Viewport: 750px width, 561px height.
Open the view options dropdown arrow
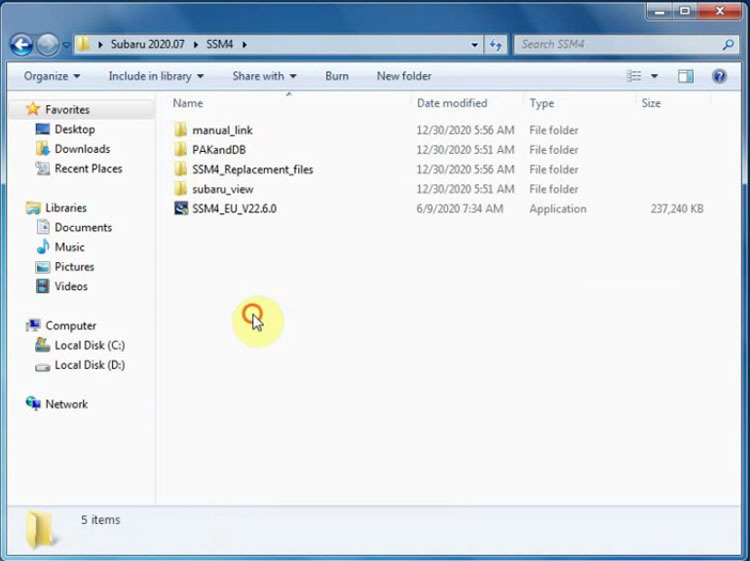click(x=654, y=76)
